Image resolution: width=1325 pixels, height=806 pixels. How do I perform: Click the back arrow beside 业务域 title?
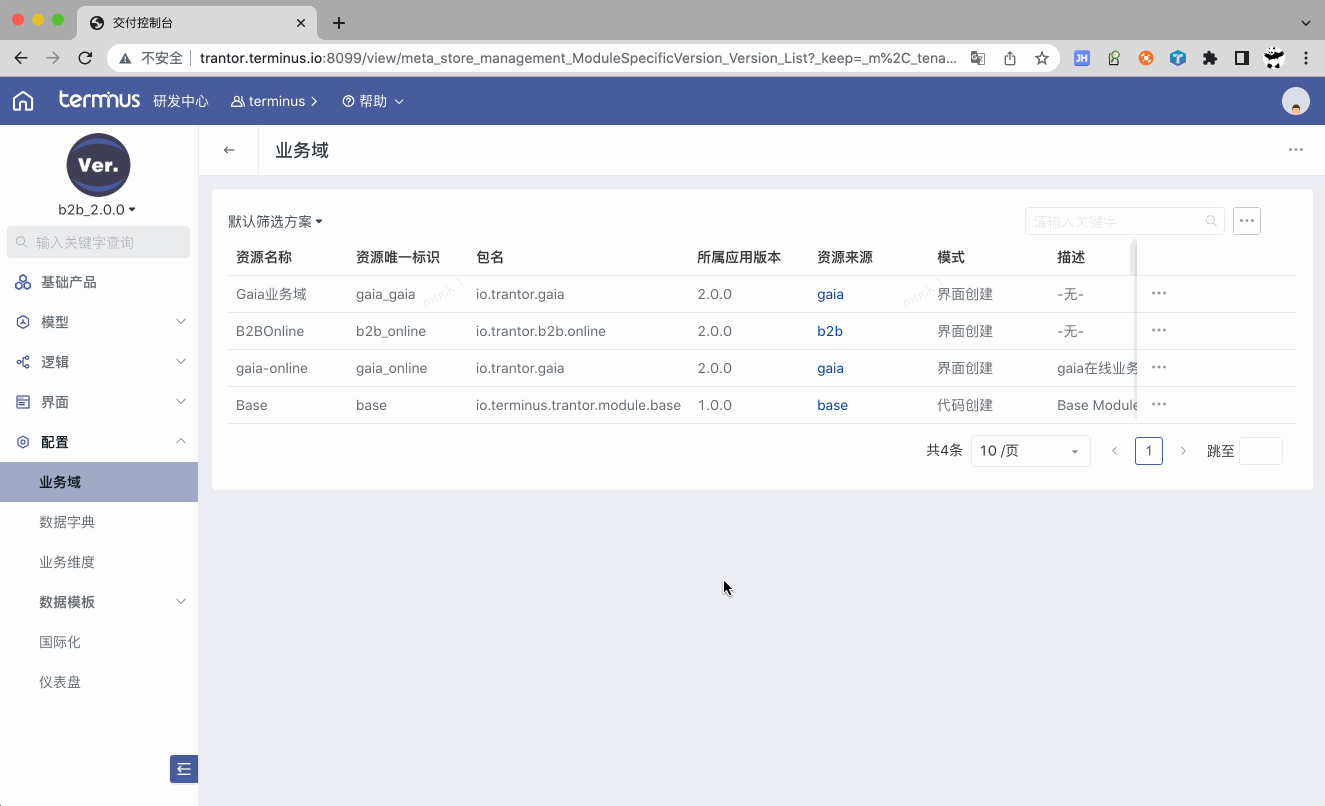(x=229, y=150)
